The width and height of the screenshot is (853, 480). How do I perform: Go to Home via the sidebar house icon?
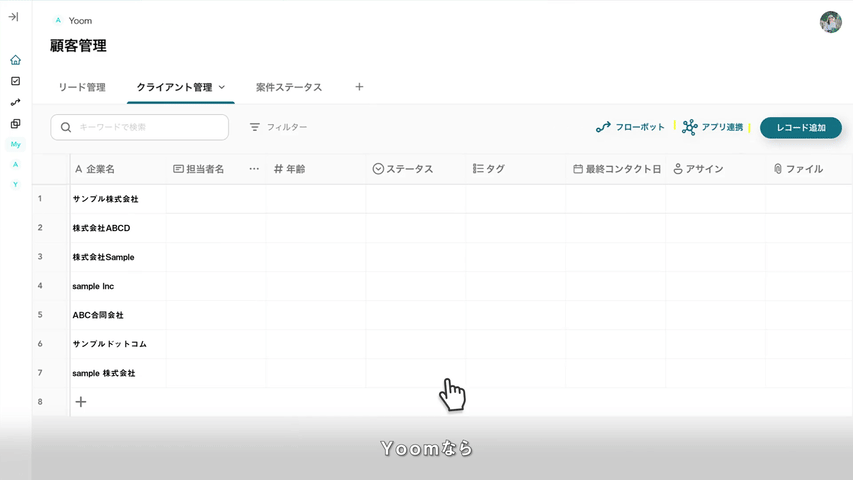(x=15, y=60)
